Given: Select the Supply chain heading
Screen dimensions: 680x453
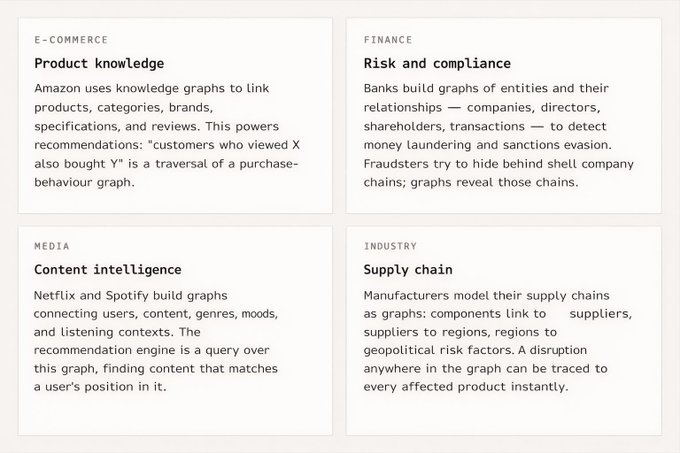Looking at the screenshot, I should (x=408, y=270).
